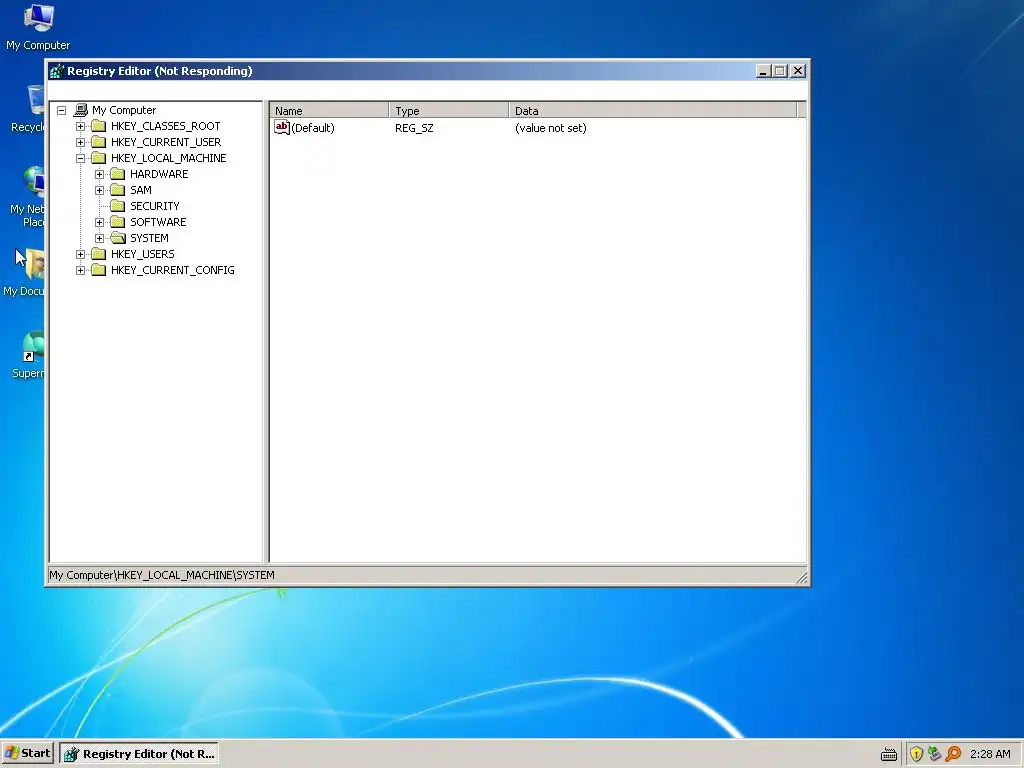This screenshot has width=1024, height=768.
Task: Click the HKEY_USERS folder icon
Action: tap(99, 254)
